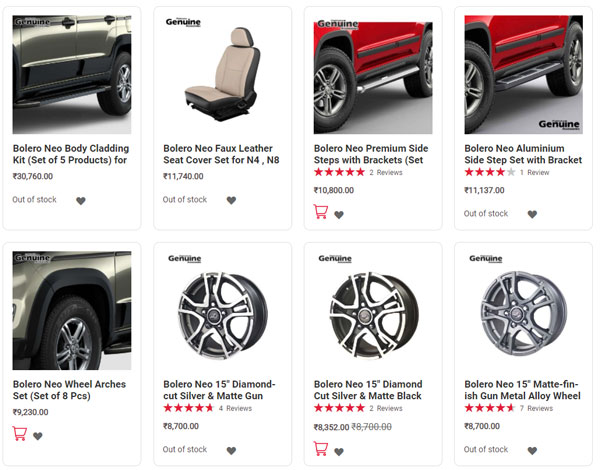Screen dimensions: 600x470
Task: Wishlist the Premium Side Steps with Brackets
Action: (x=339, y=214)
